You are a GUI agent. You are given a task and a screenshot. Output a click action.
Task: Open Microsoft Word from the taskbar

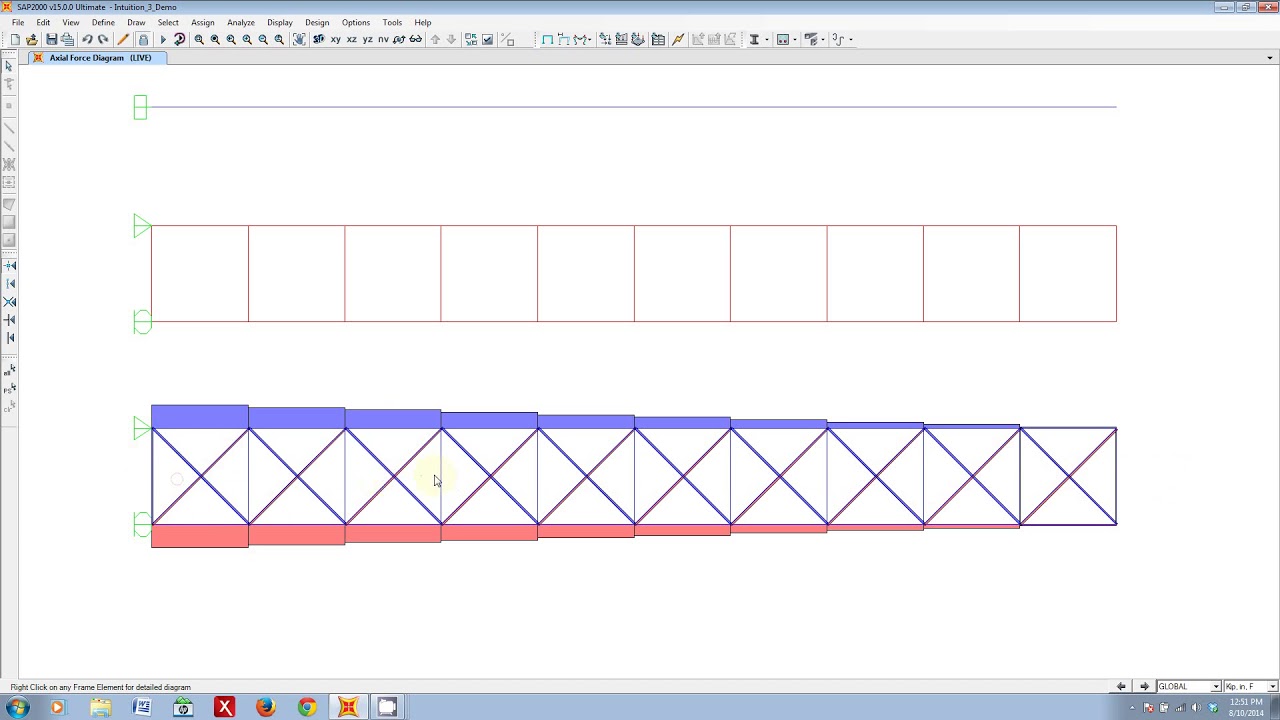point(142,708)
